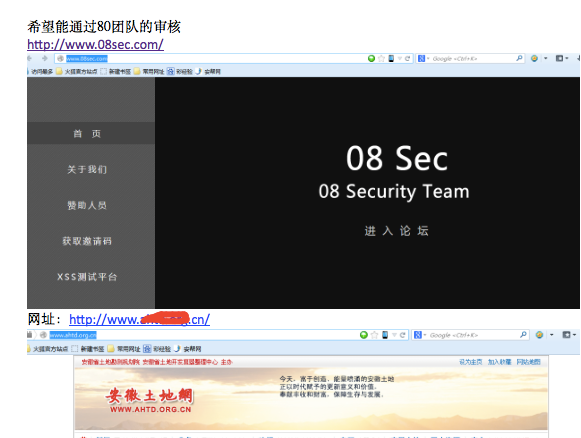The height and width of the screenshot is (438, 581).
Task: Open the http://www.08sec.com/ hyperlink
Action: click(95, 44)
